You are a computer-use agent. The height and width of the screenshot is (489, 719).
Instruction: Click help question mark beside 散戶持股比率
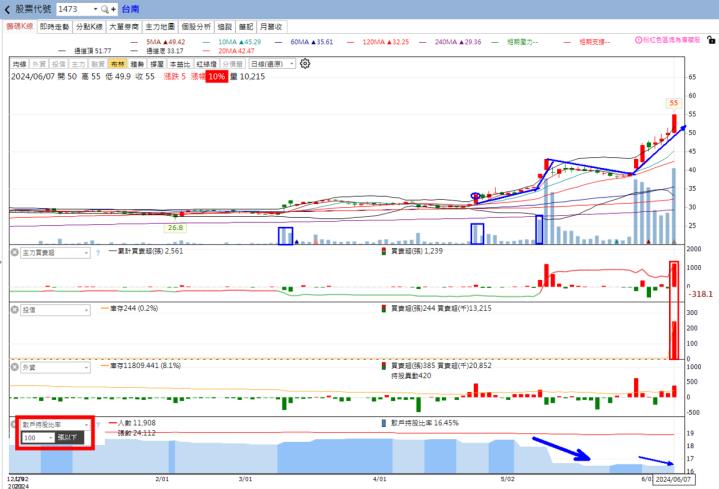pyautogui.click(x=98, y=425)
